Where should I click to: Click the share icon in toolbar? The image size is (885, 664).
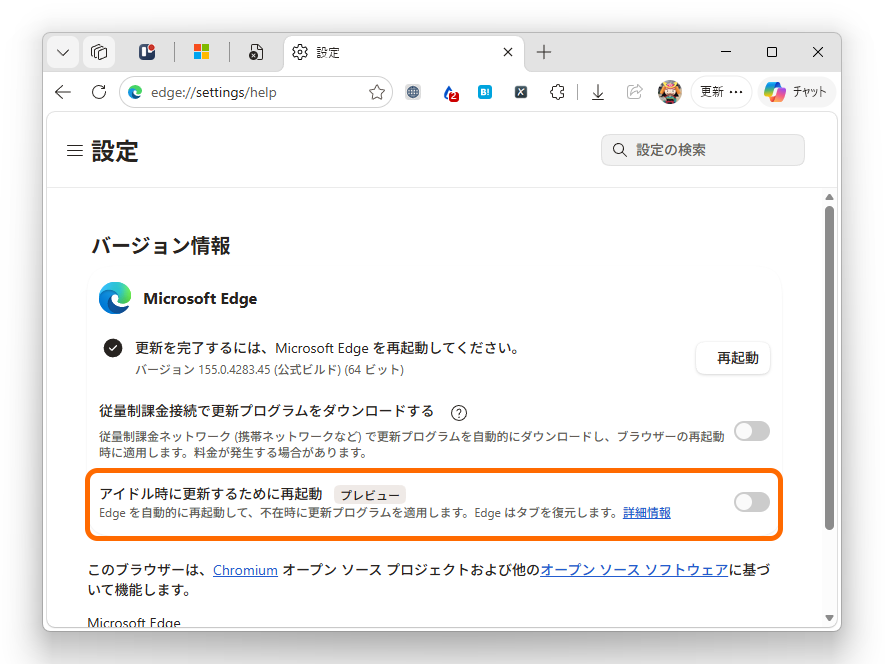634,92
